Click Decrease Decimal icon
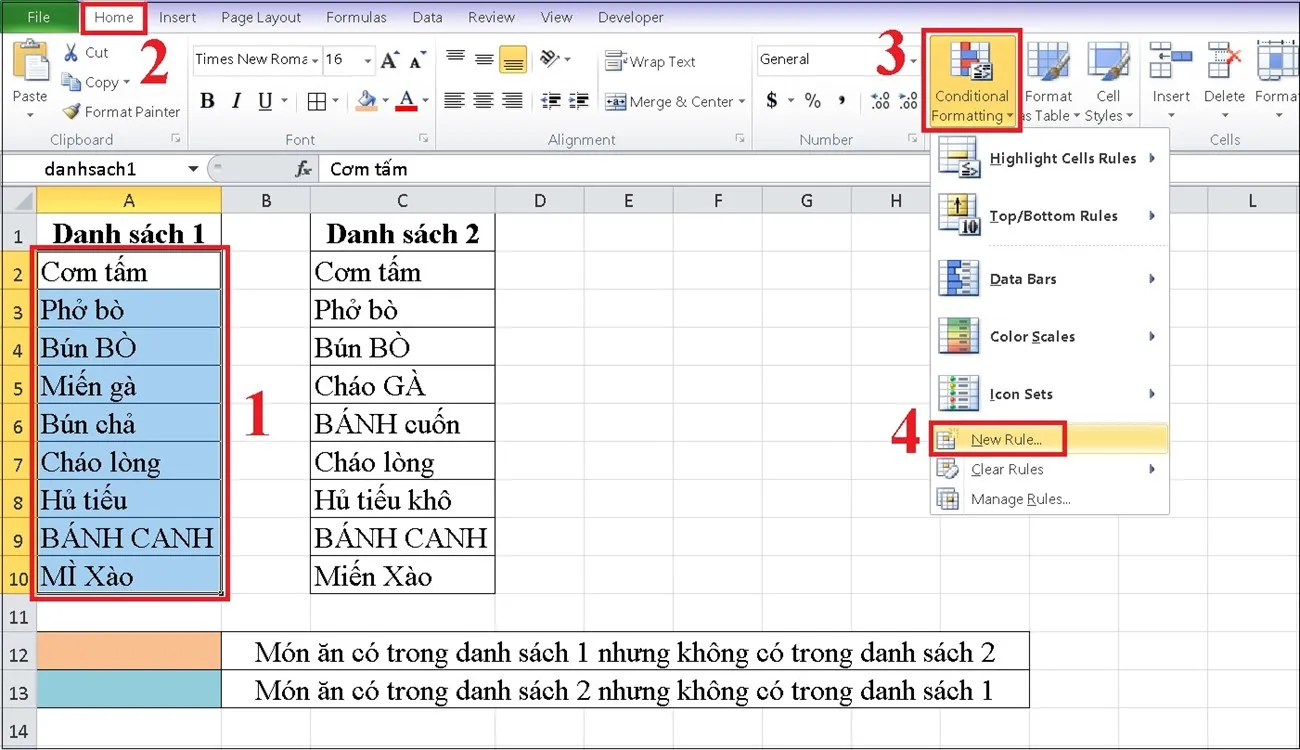The width and height of the screenshot is (1300, 750). tap(908, 101)
